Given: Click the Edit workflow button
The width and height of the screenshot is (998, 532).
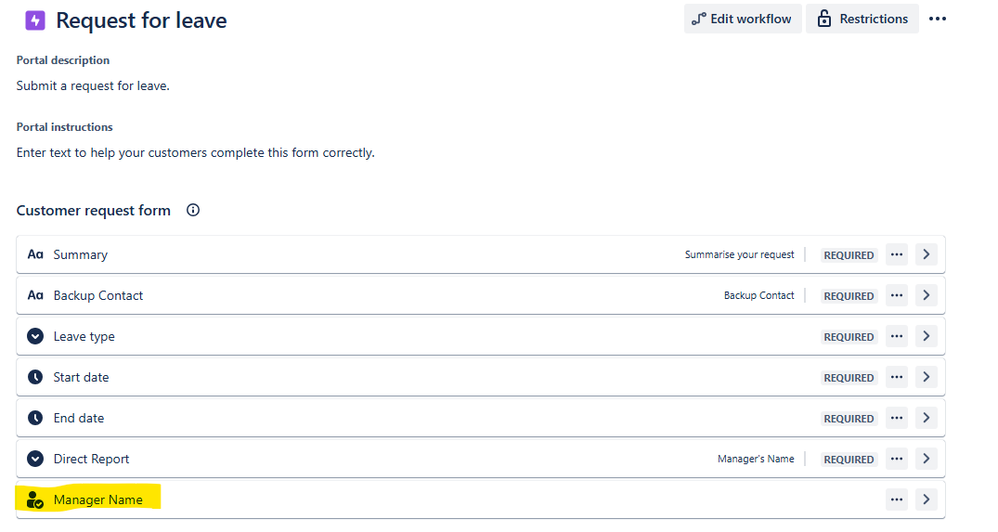Looking at the screenshot, I should point(742,18).
